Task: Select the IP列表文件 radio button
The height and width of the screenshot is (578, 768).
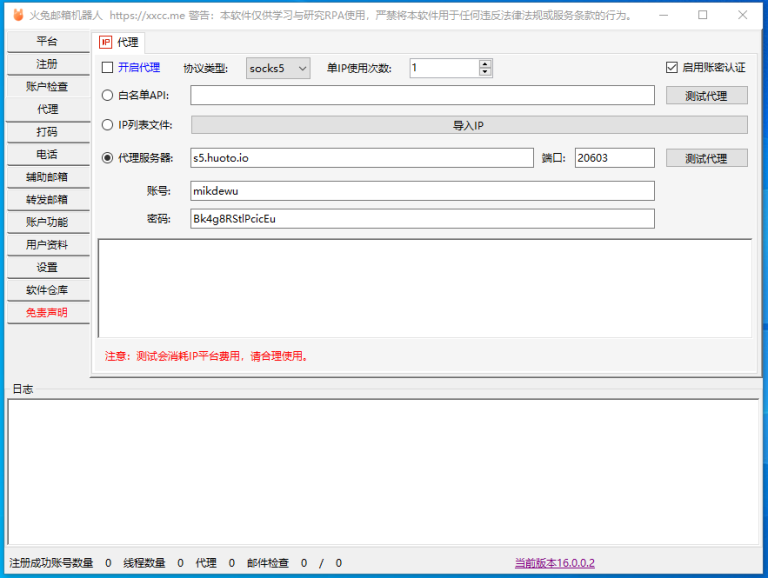Action: click(x=107, y=125)
